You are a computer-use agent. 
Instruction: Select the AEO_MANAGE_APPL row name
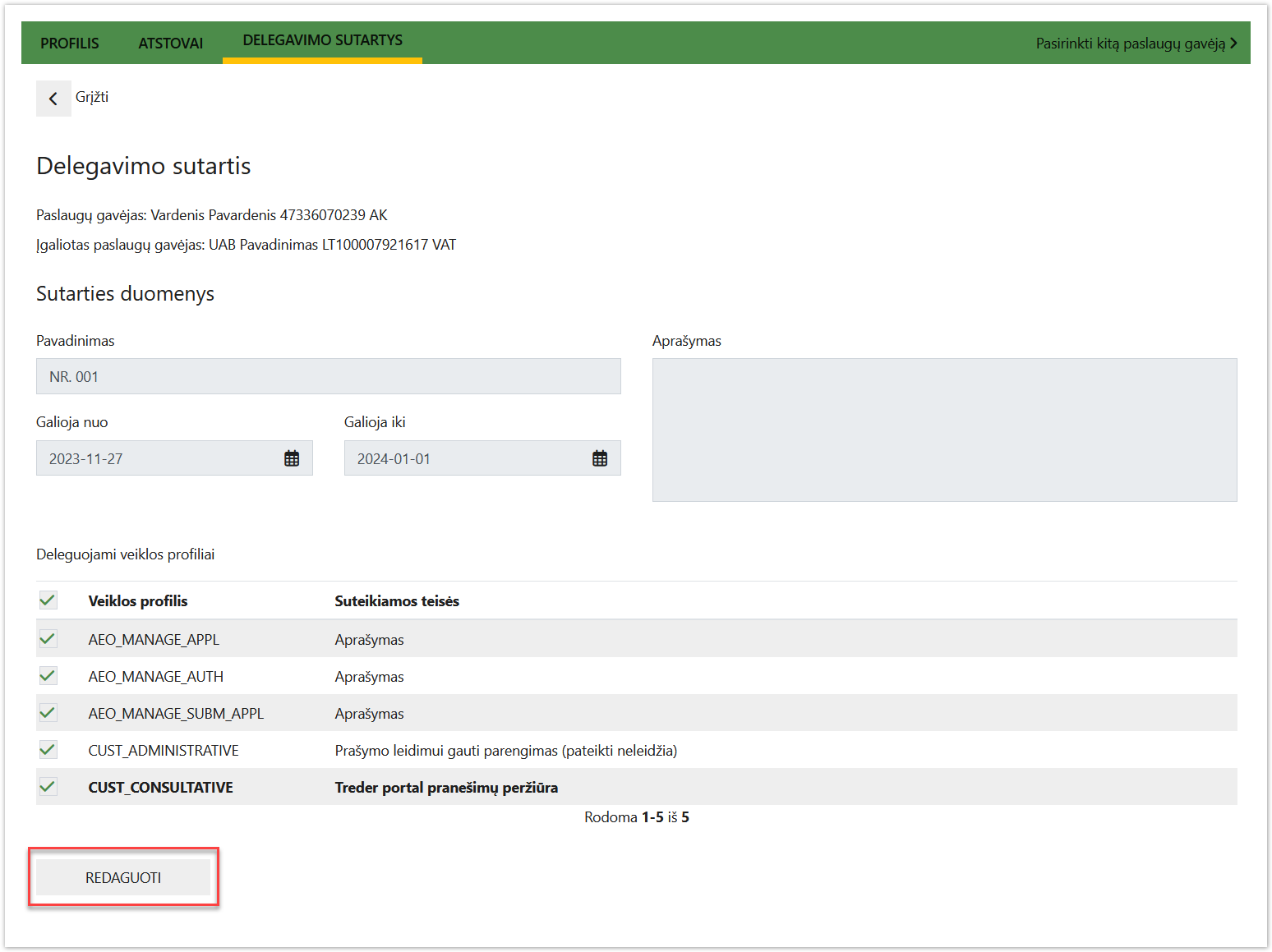(154, 640)
